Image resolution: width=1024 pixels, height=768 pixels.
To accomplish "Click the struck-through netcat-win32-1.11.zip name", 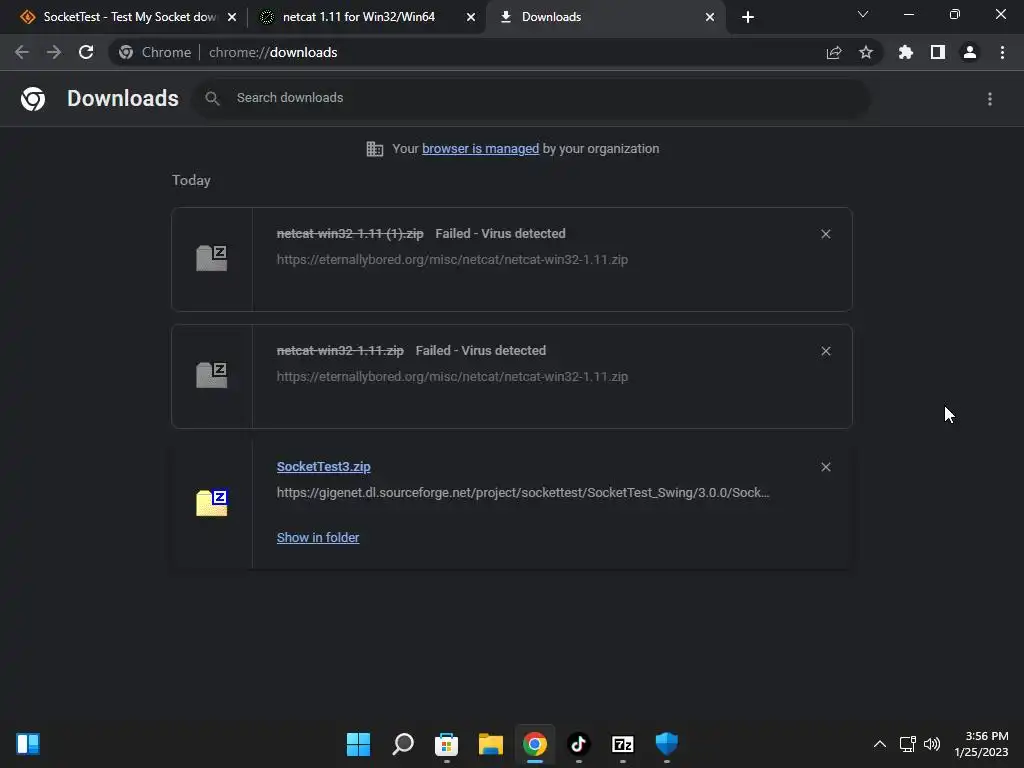I will (340, 351).
